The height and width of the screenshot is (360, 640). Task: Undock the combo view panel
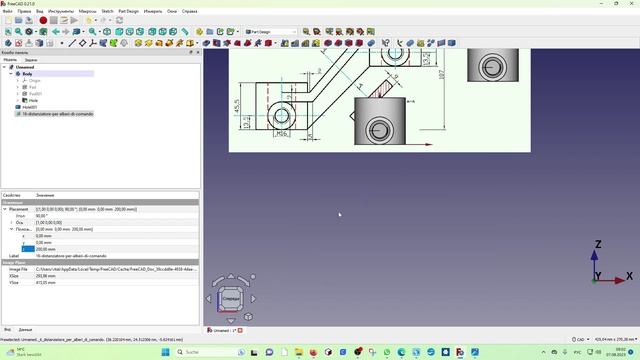191,52
